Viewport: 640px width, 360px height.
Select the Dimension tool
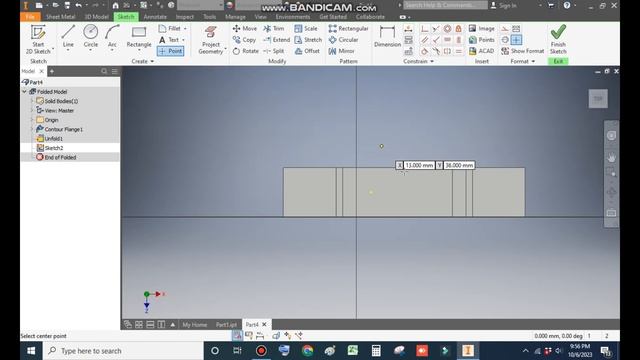pyautogui.click(x=387, y=36)
